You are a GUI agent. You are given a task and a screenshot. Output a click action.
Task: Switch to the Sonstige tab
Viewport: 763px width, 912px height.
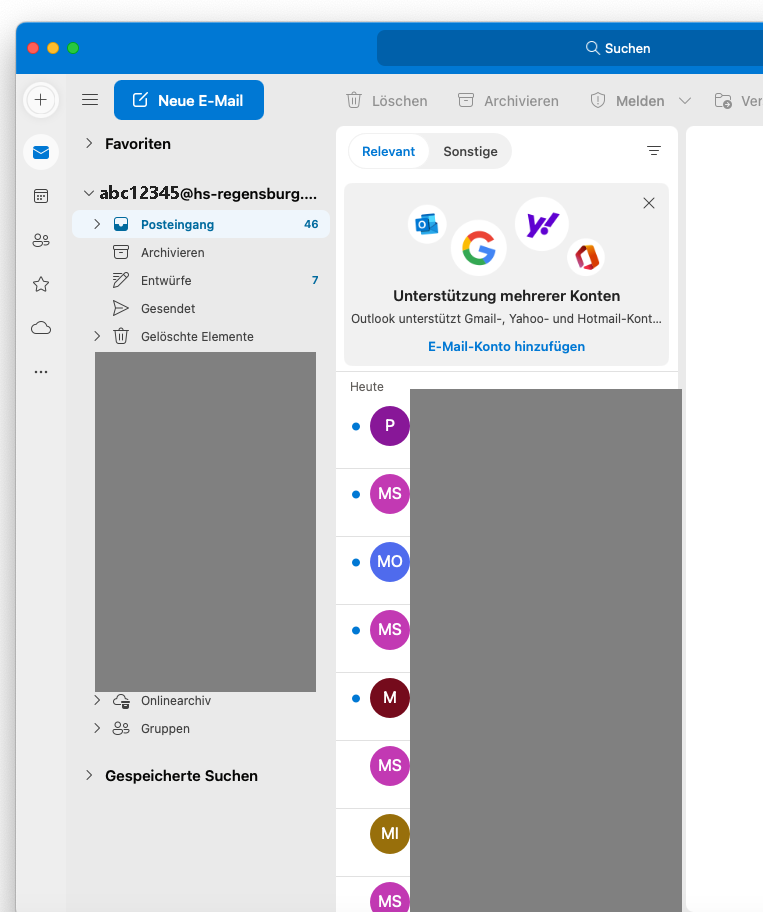pyautogui.click(x=470, y=152)
